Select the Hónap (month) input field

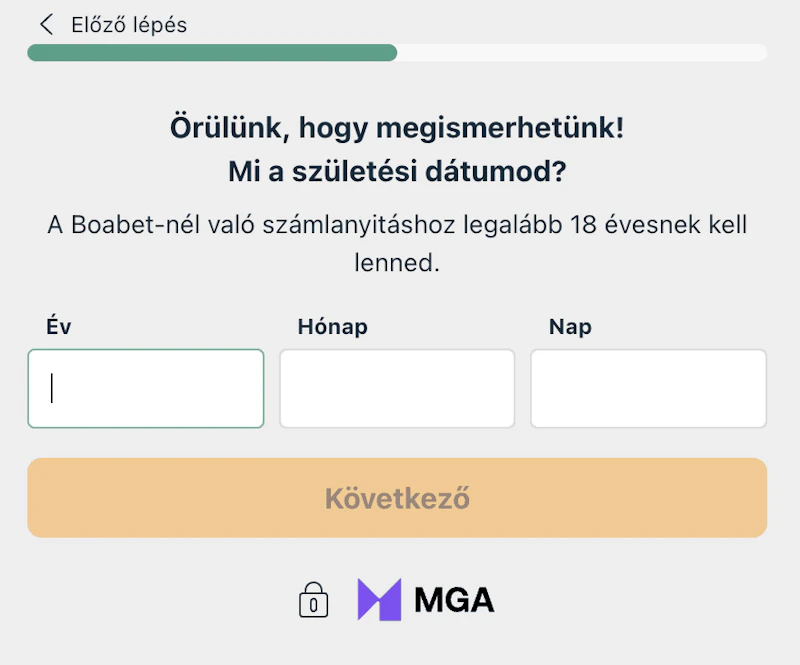pos(397,388)
